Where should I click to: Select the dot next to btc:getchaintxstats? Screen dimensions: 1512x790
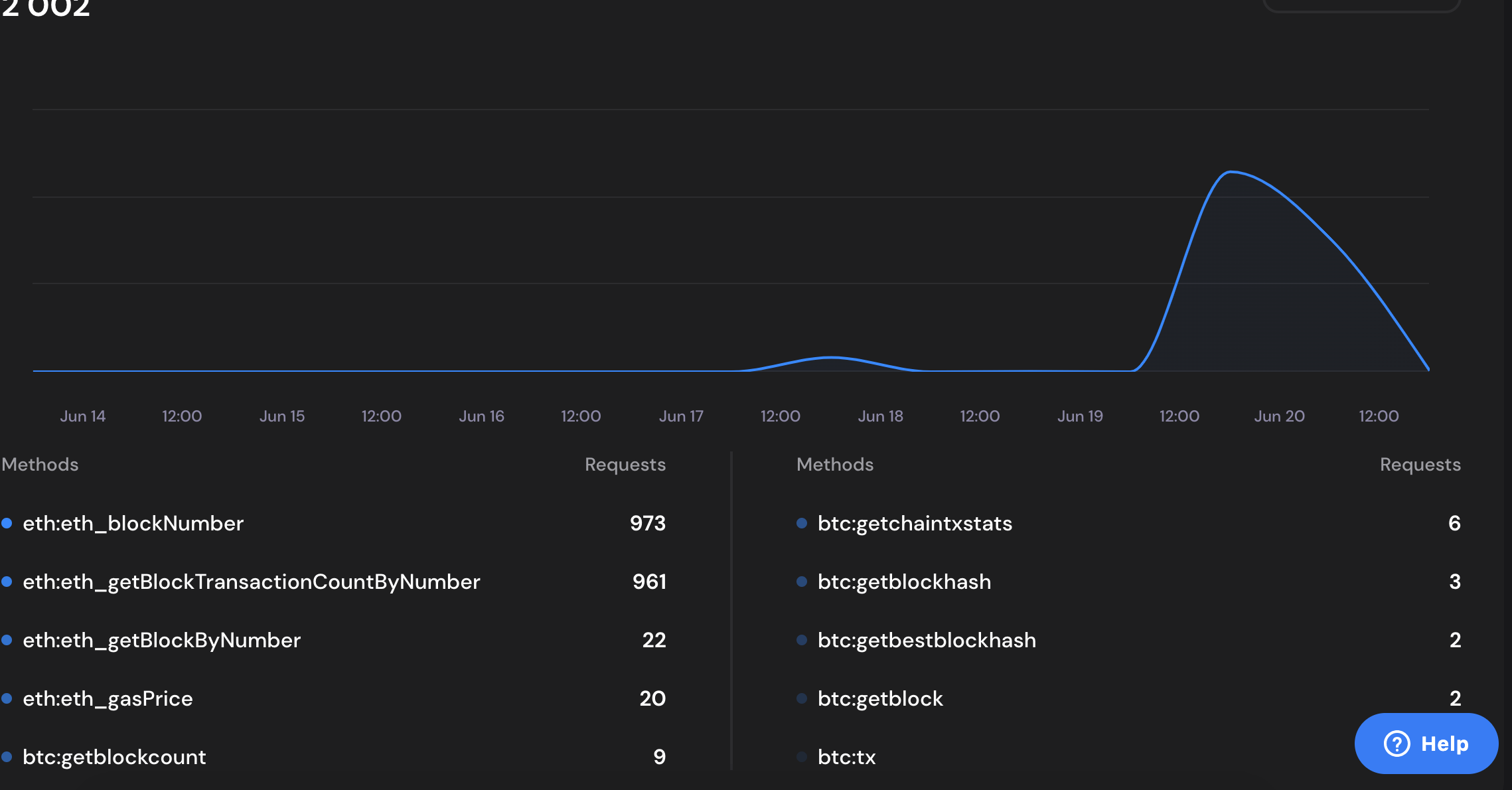[802, 524]
